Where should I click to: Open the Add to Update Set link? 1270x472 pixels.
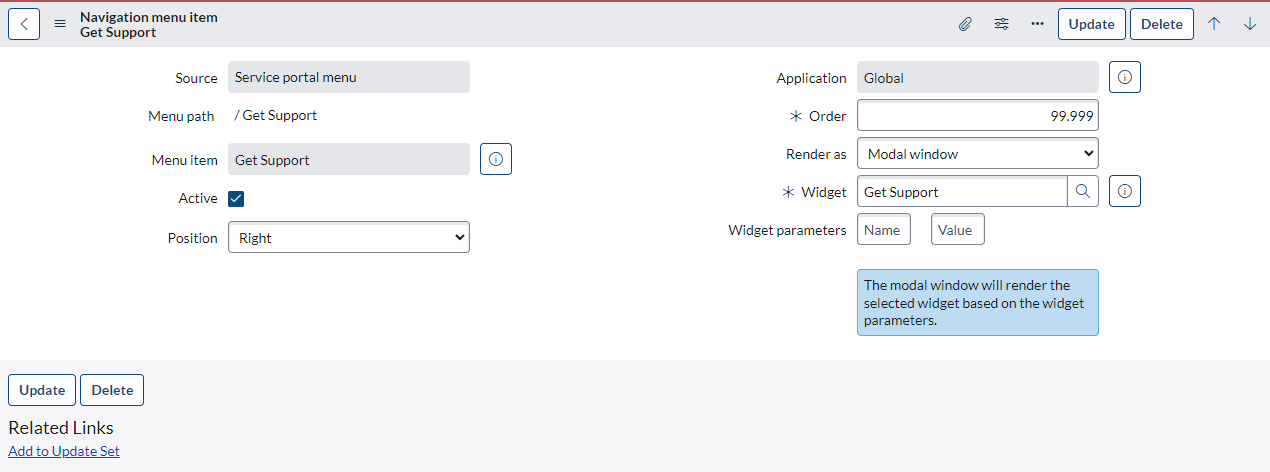64,451
